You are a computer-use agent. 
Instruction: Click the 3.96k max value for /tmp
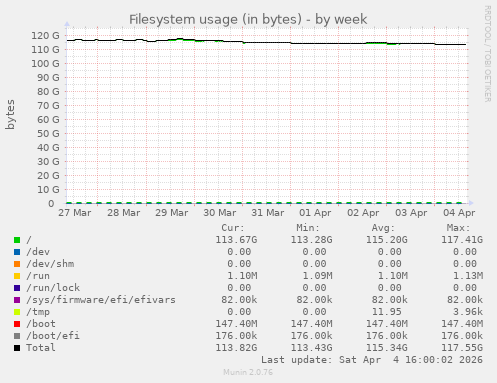pos(468,312)
